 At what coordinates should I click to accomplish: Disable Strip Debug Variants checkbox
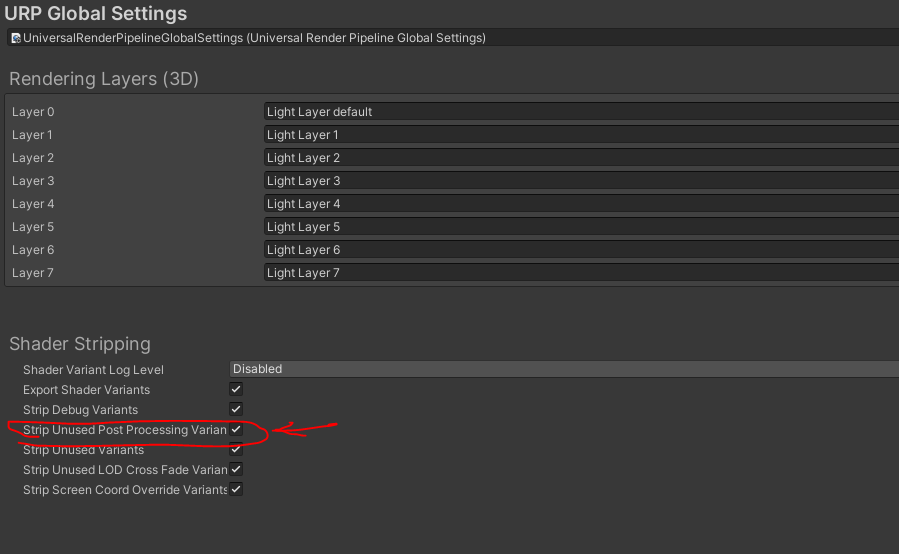pos(236,409)
